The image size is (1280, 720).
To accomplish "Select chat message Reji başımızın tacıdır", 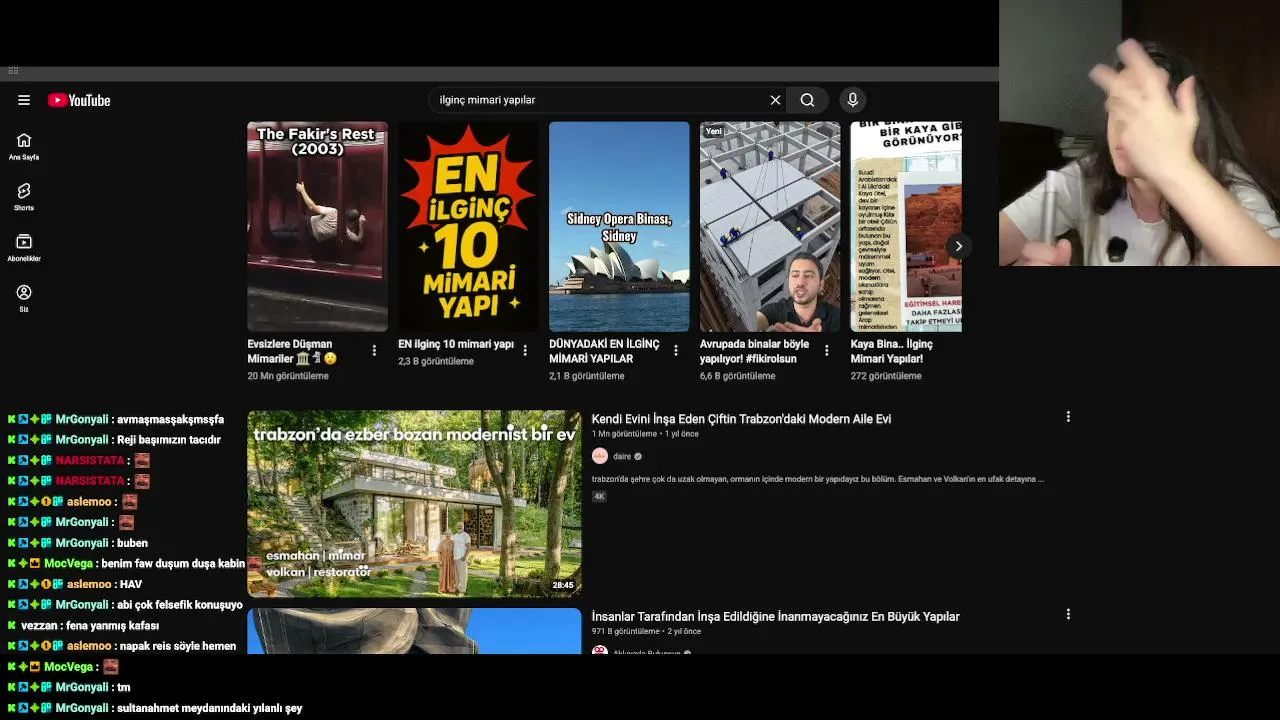I will (169, 440).
